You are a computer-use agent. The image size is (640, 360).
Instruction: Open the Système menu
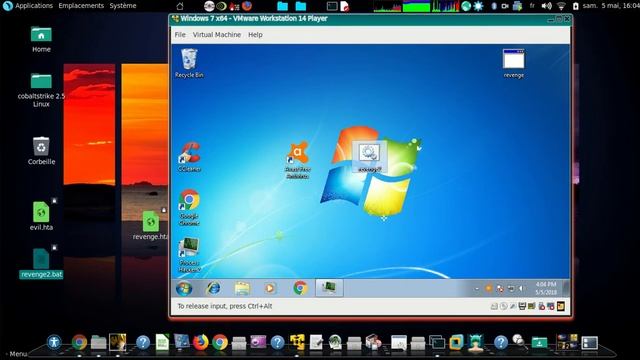pos(123,6)
